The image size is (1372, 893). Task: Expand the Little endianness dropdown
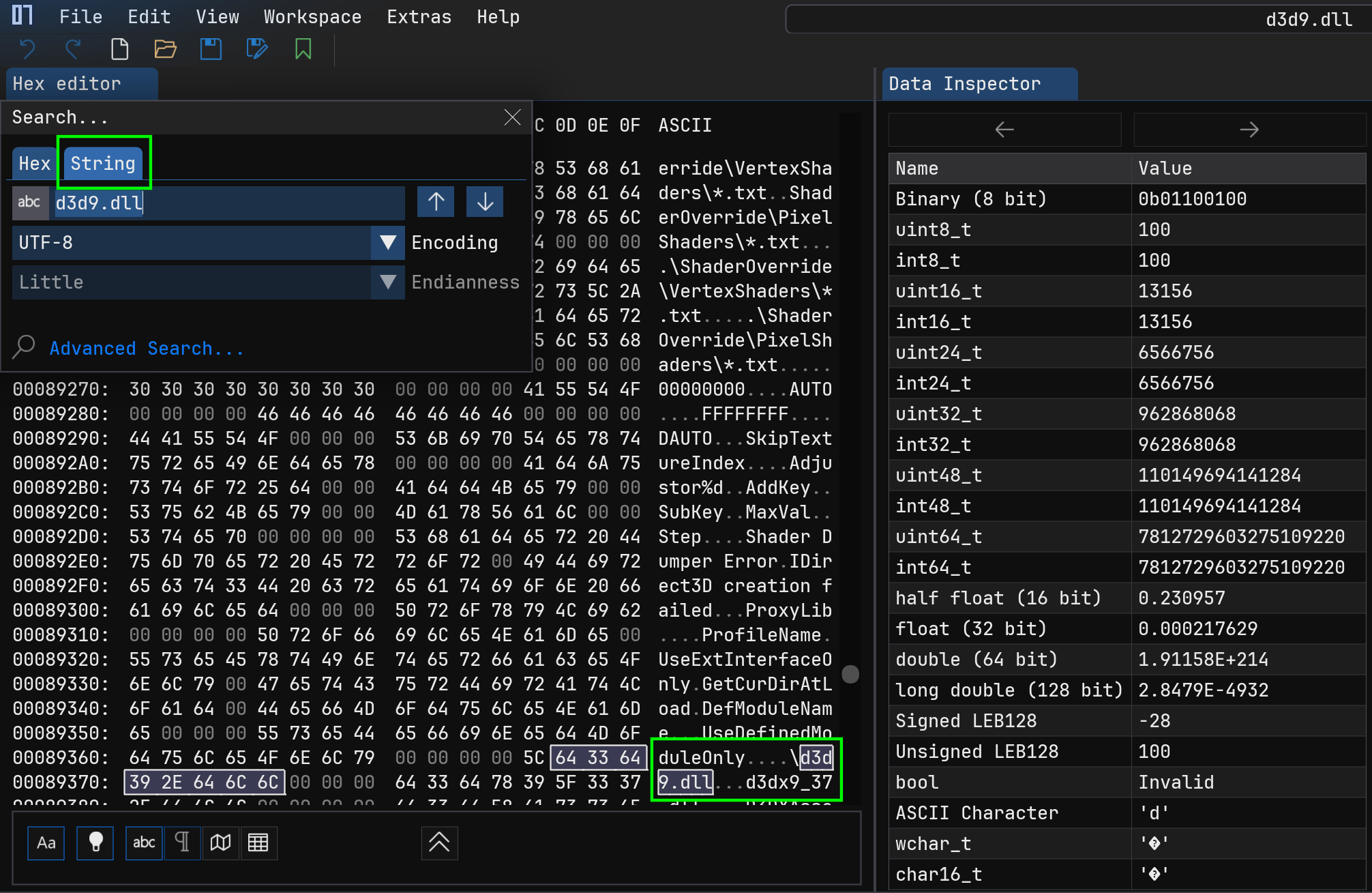tap(387, 282)
